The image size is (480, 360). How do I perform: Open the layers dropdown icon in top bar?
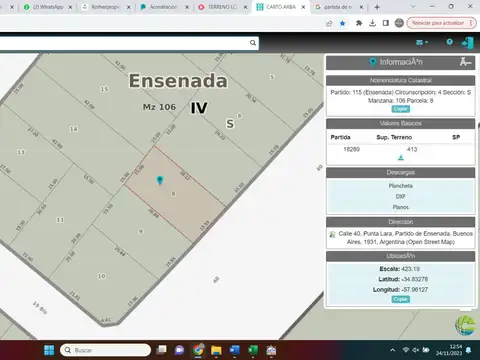422,42
